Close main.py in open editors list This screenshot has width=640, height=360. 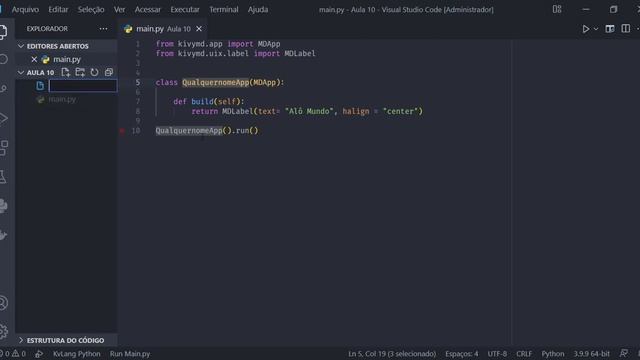(34, 60)
